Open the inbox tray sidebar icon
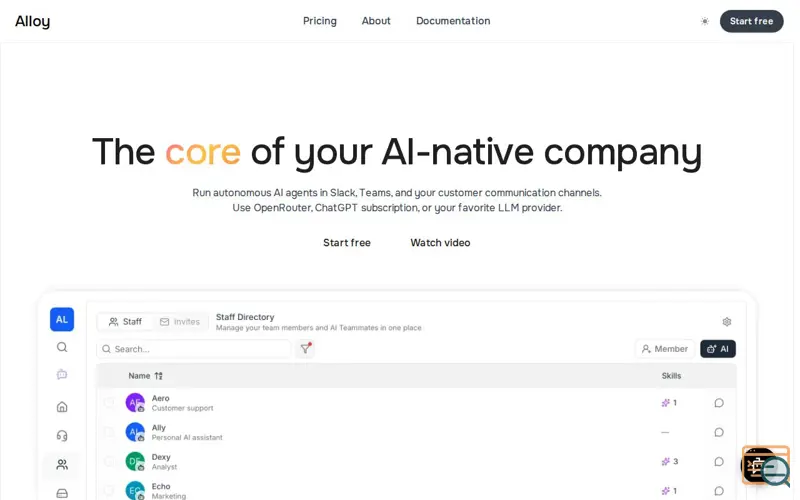This screenshot has height=500, width=800. coord(62,493)
